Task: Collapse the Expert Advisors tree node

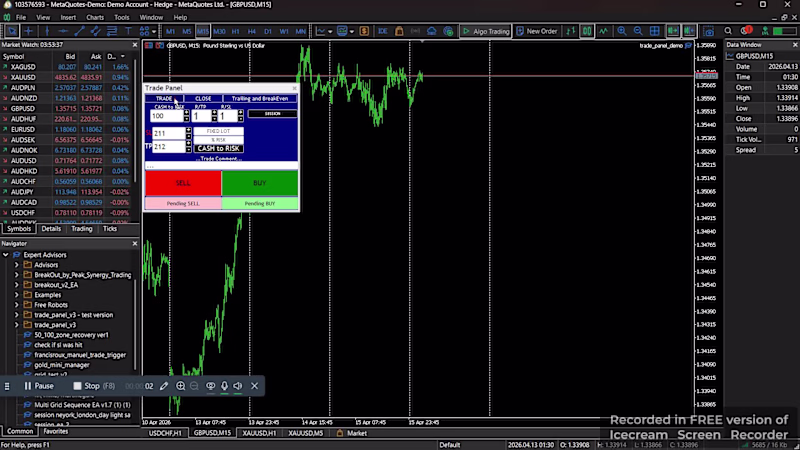Action: coord(6,255)
